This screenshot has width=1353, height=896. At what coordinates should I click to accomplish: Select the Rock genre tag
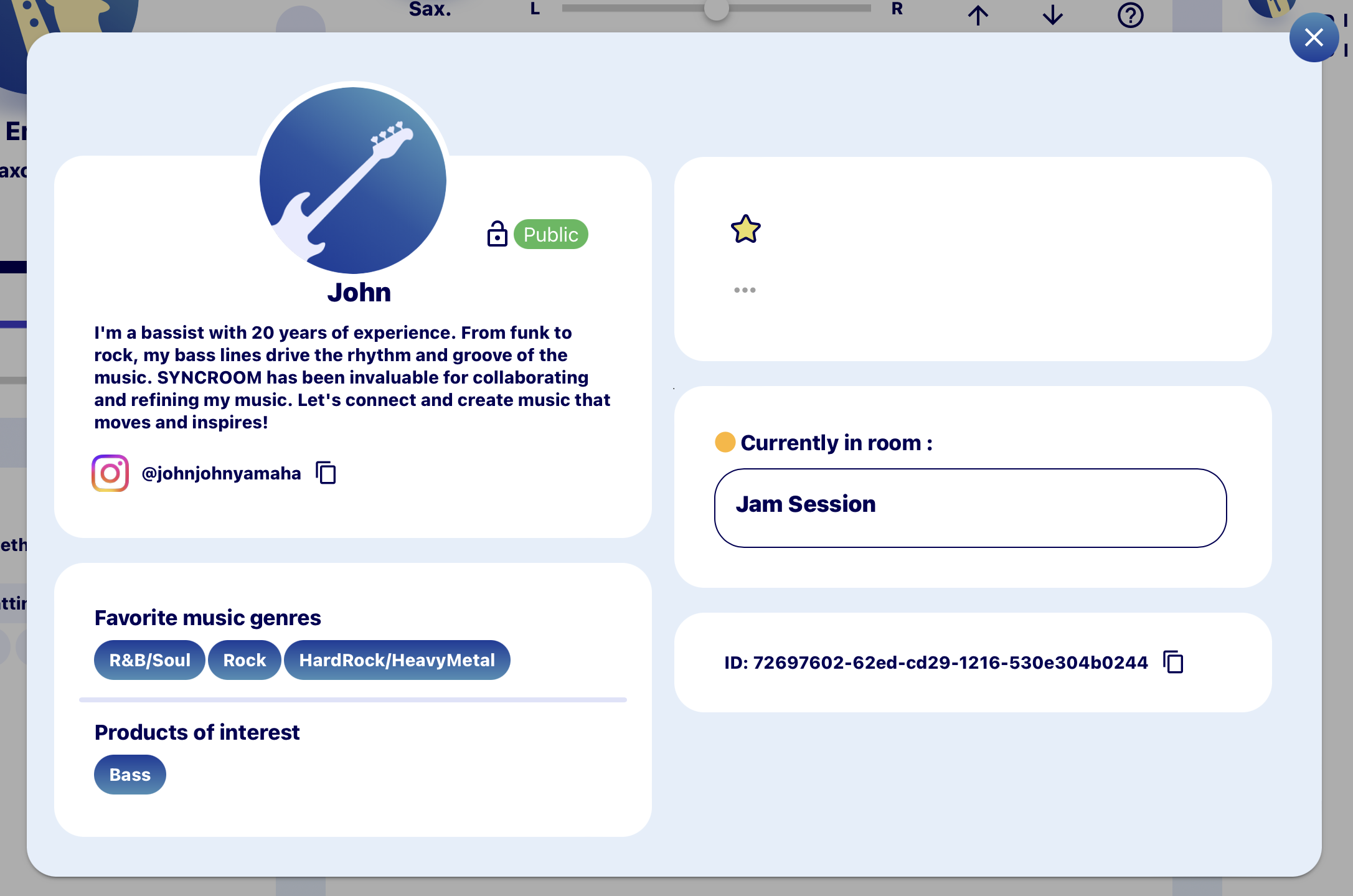[x=244, y=660]
